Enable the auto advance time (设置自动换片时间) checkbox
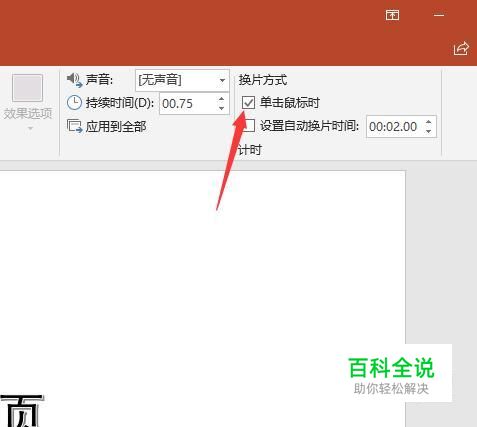Screen dimensions: 477x427 [249, 126]
